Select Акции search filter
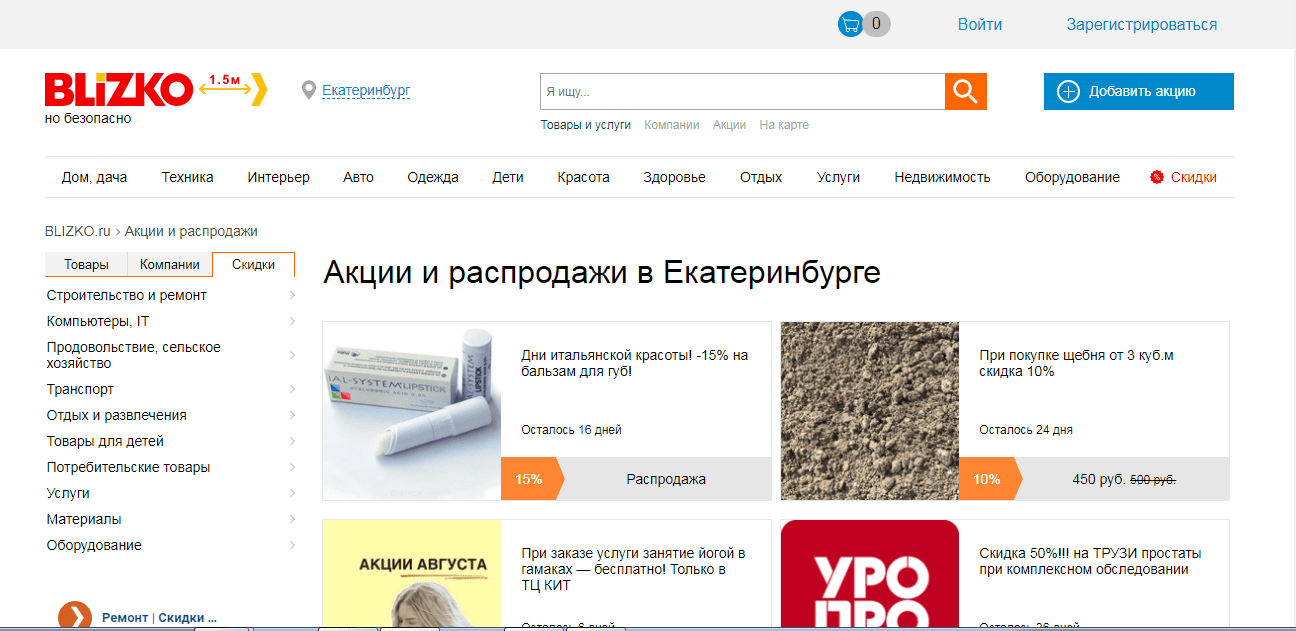1296x631 pixels. click(x=730, y=125)
